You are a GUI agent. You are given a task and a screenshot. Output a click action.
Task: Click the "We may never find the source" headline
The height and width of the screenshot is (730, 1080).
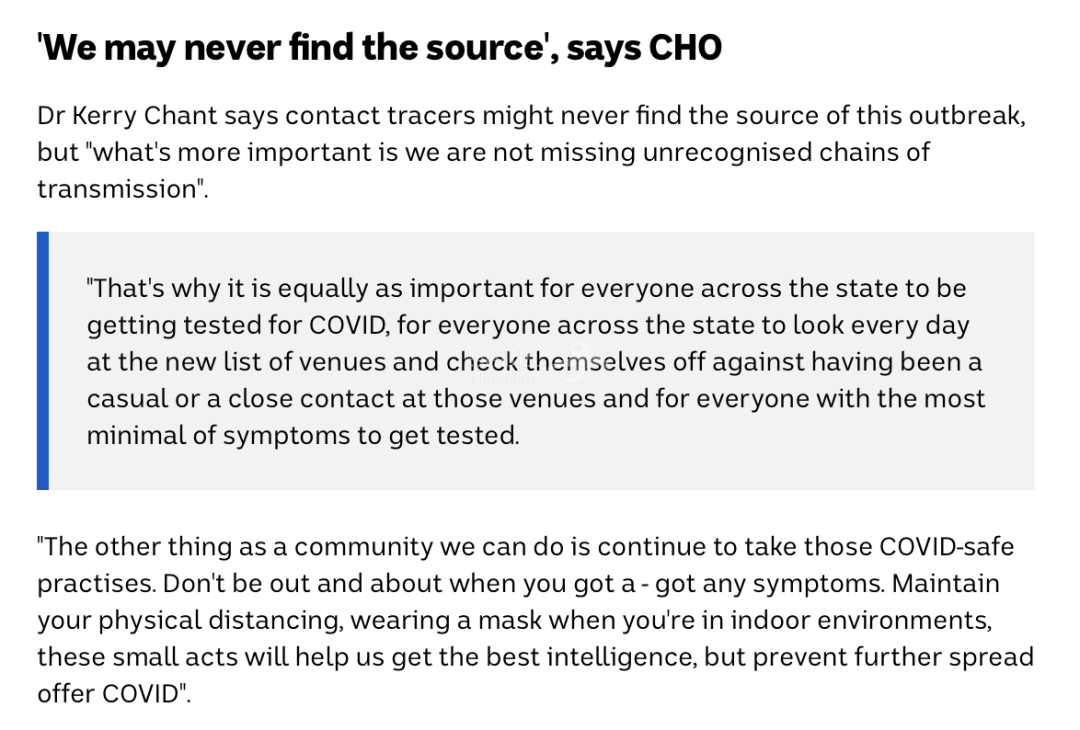(x=290, y=48)
